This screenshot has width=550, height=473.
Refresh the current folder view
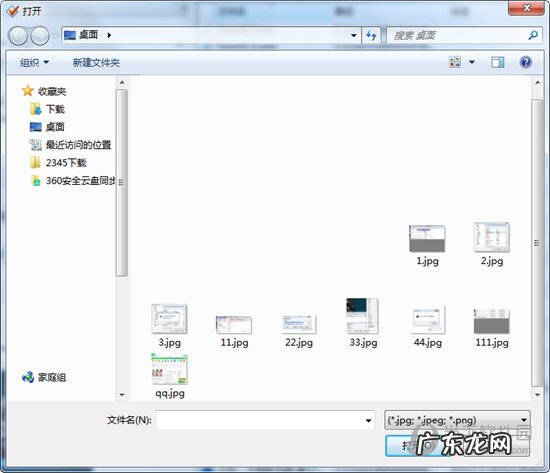(371, 35)
